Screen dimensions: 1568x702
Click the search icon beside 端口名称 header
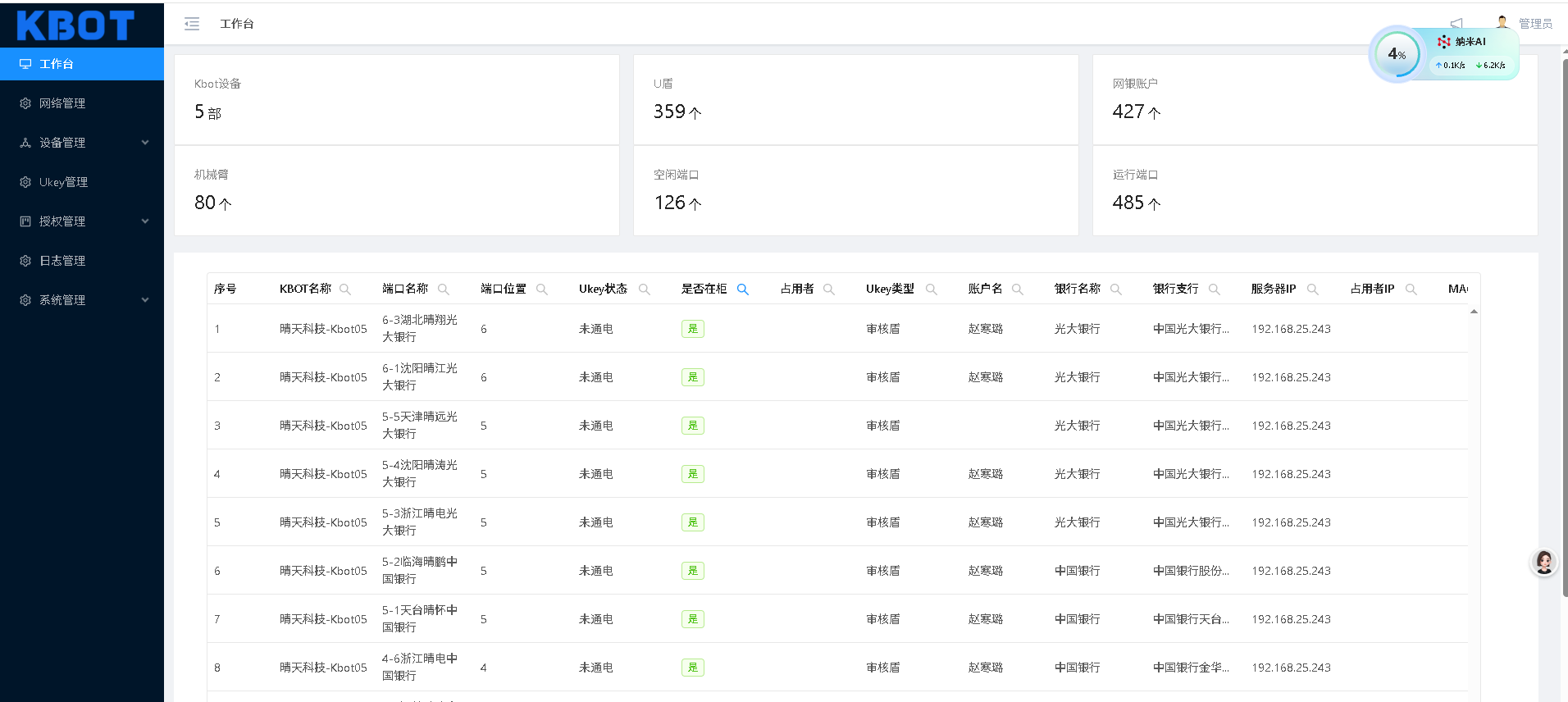444,289
